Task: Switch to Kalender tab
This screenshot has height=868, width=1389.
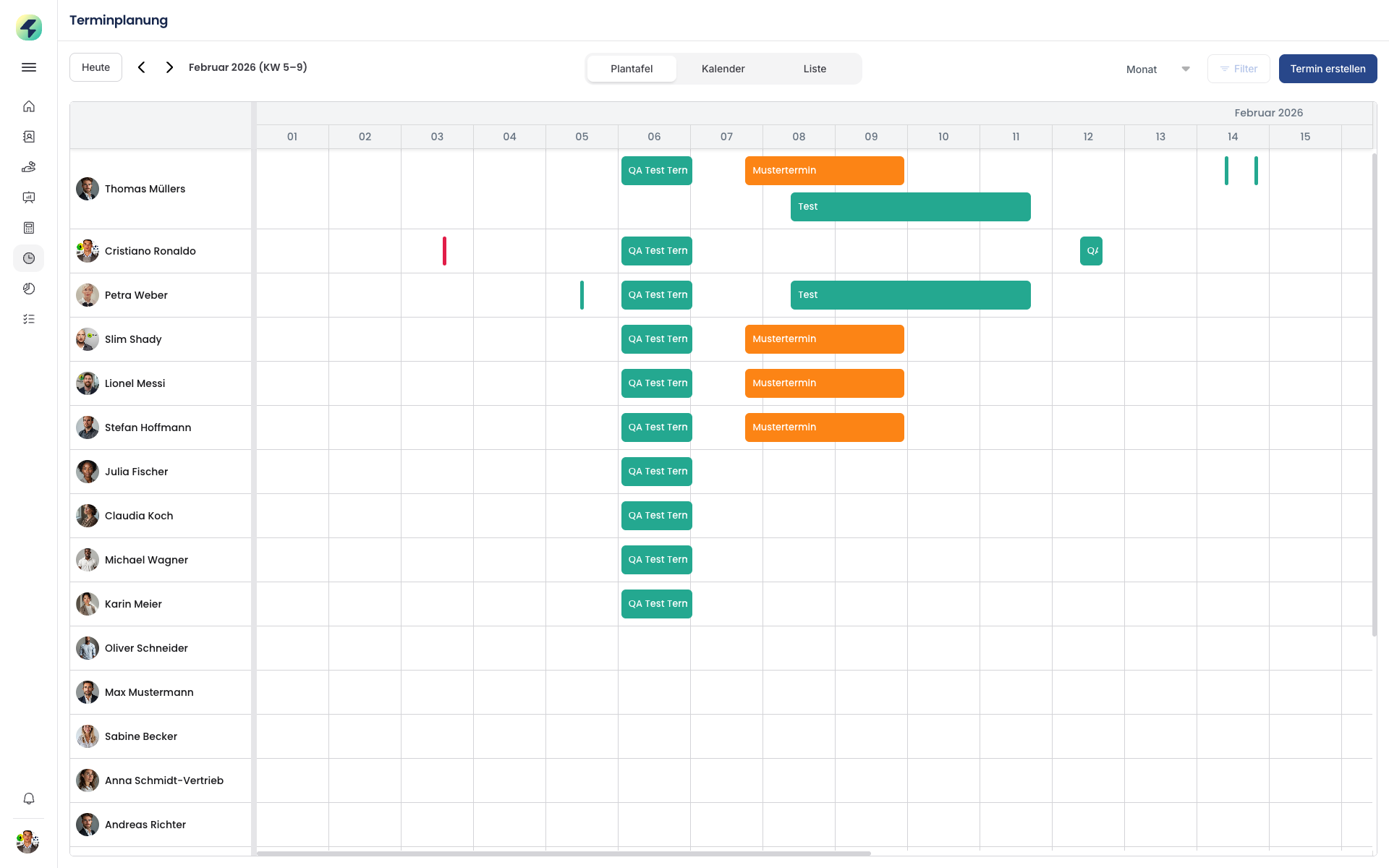Action: click(723, 69)
